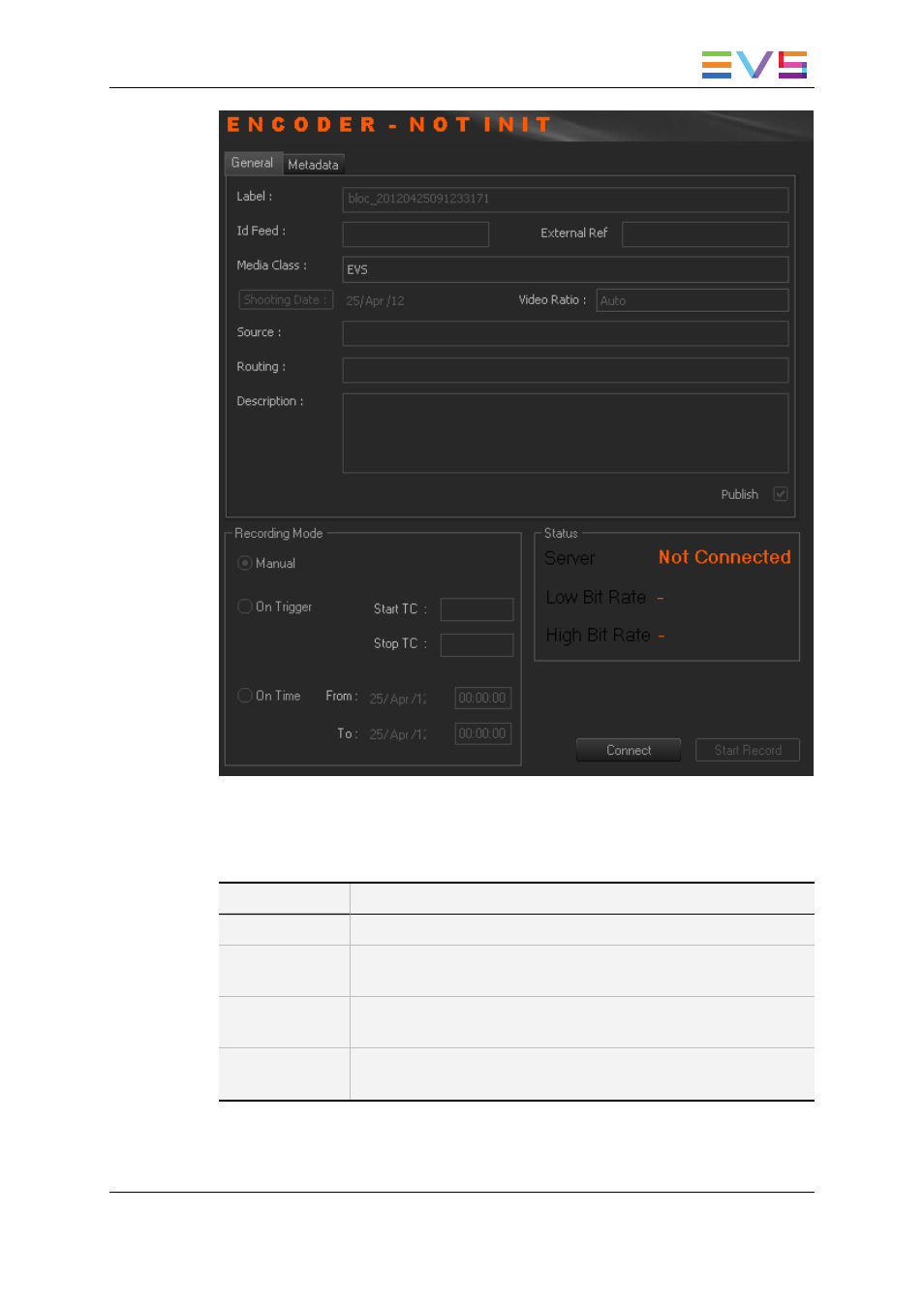
Task: Click the Not Connected server status
Action: tap(724, 557)
